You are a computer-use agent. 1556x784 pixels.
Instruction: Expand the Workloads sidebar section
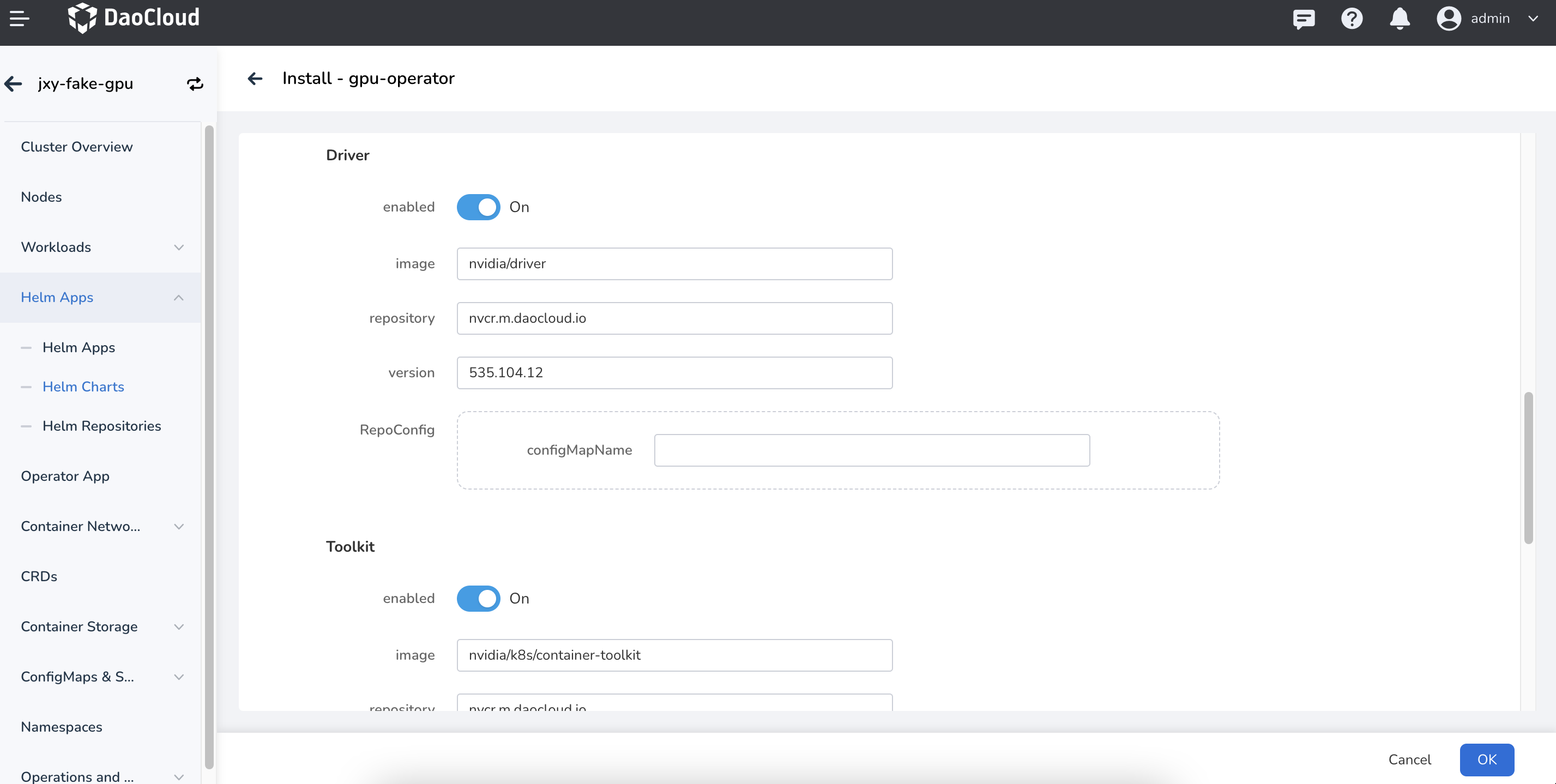[x=100, y=247]
